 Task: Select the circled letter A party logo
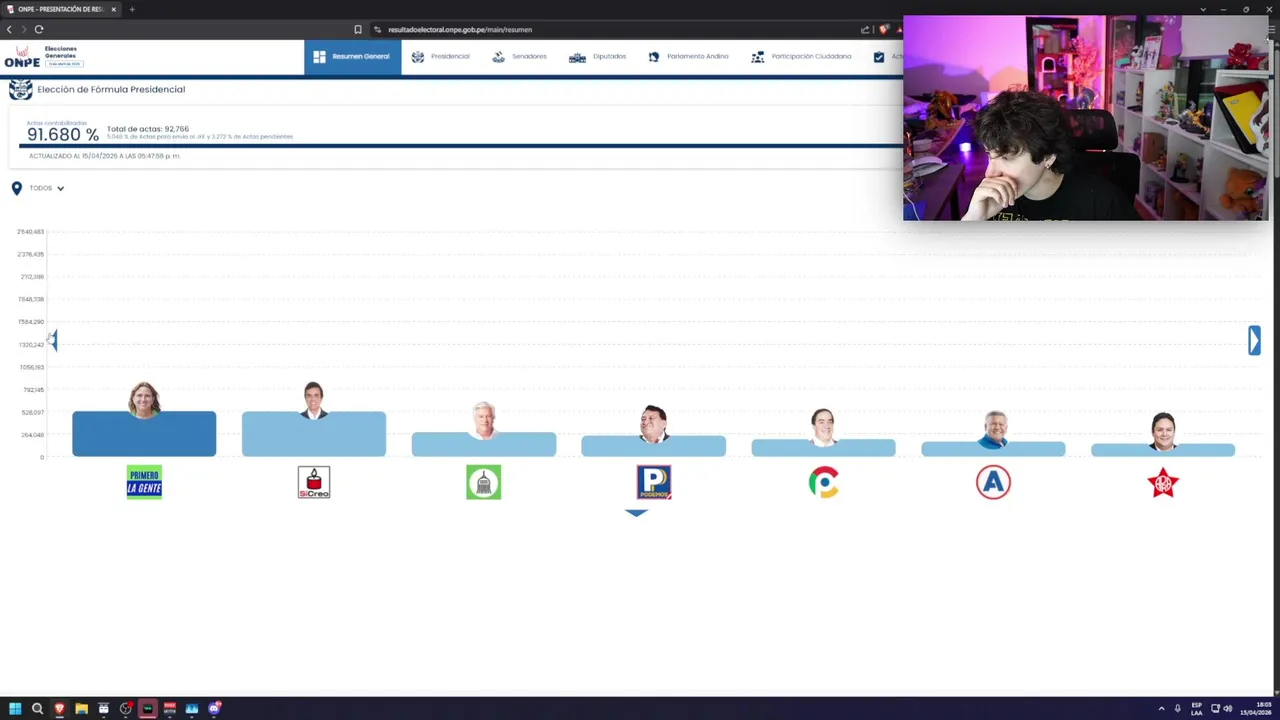993,482
